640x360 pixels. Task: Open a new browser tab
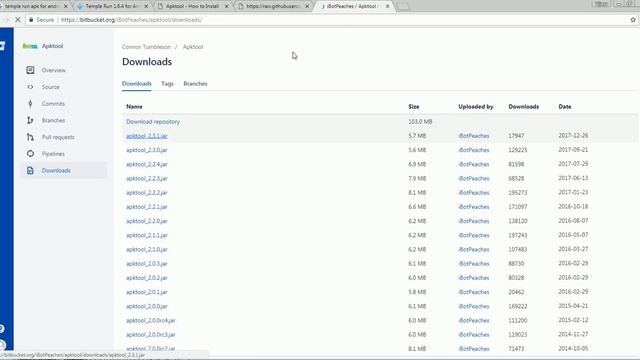[403, 6]
